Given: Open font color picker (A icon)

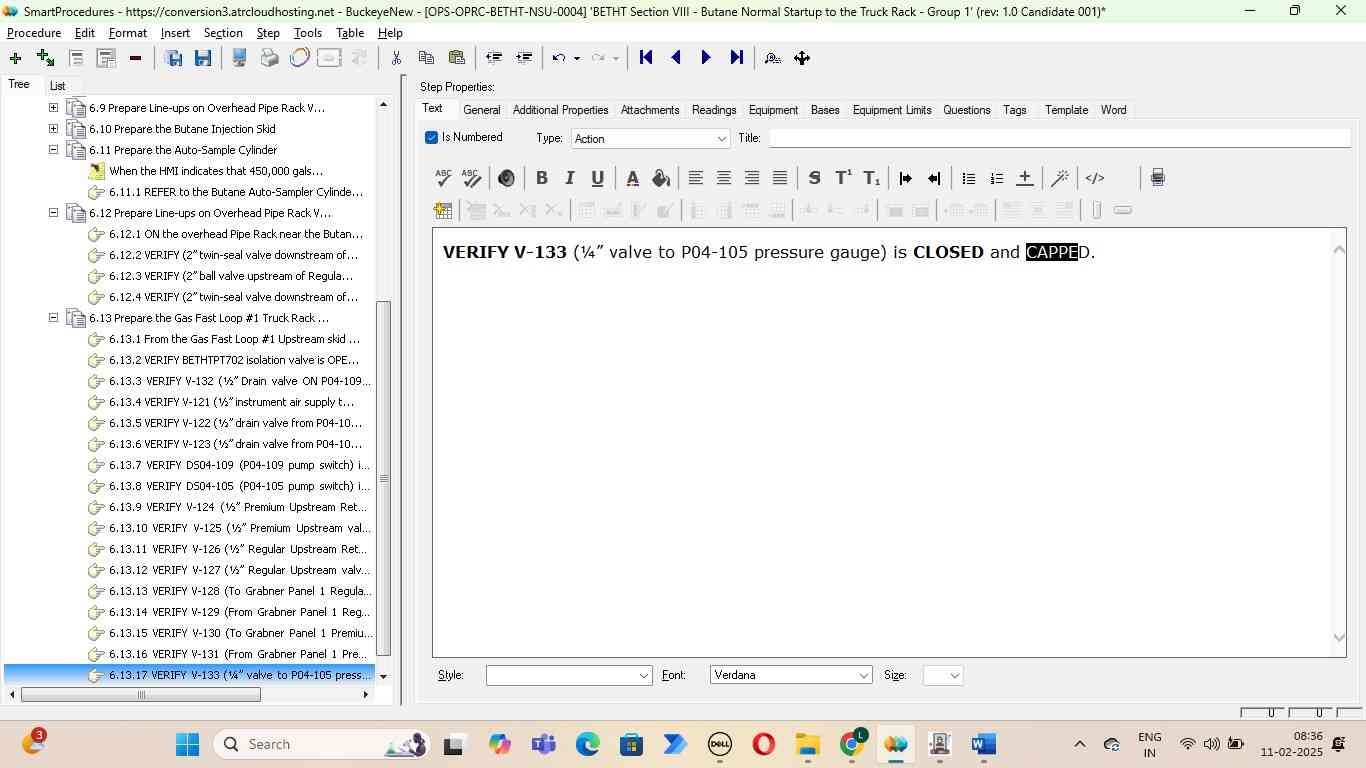Looking at the screenshot, I should coord(632,178).
